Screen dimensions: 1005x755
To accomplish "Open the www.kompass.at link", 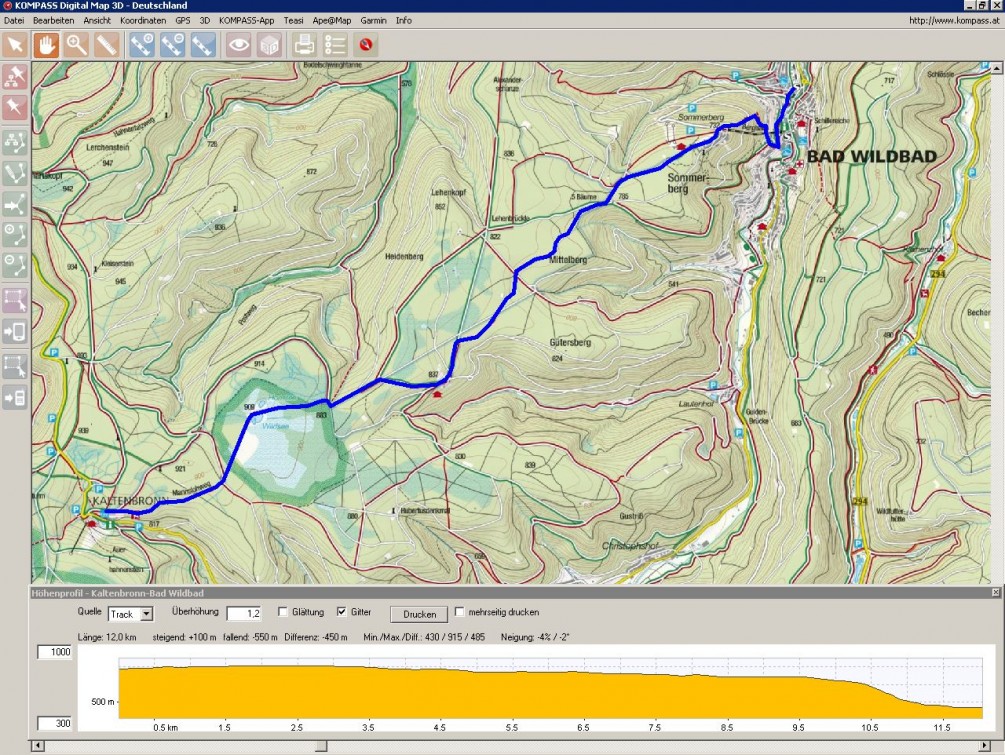I will [952, 20].
